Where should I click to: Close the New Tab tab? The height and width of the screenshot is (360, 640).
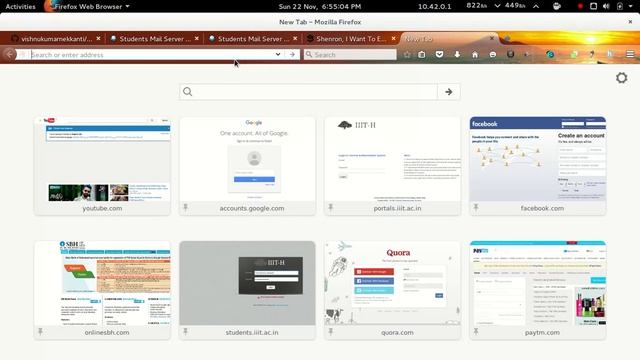click(x=492, y=38)
